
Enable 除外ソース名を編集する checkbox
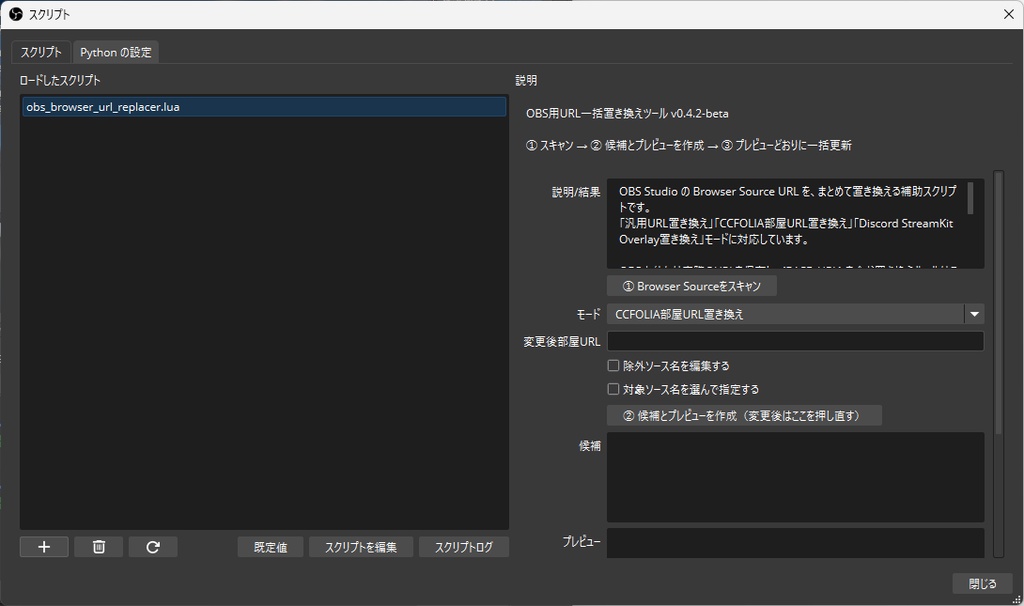click(x=613, y=366)
